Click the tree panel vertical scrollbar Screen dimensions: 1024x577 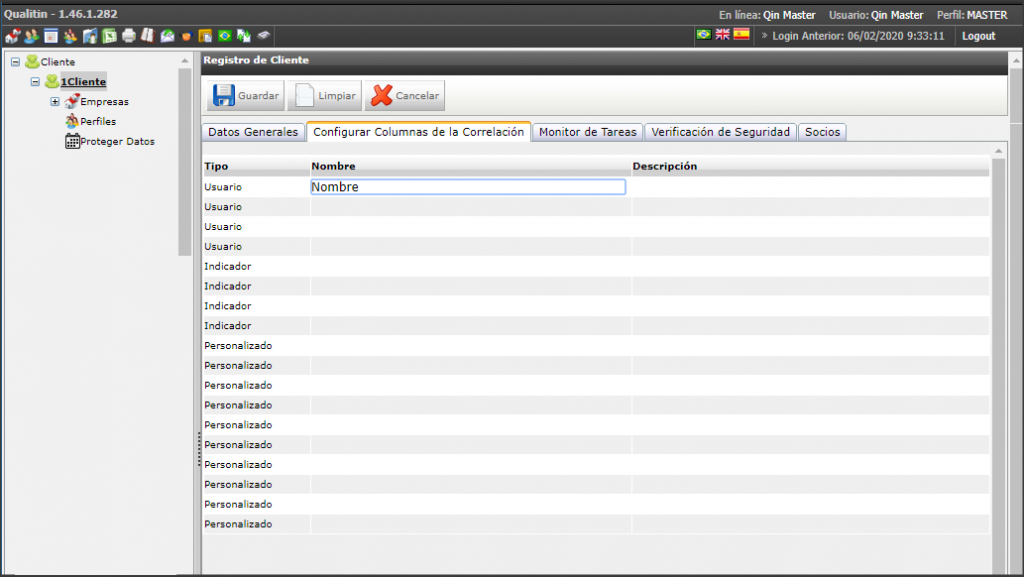tap(184, 161)
